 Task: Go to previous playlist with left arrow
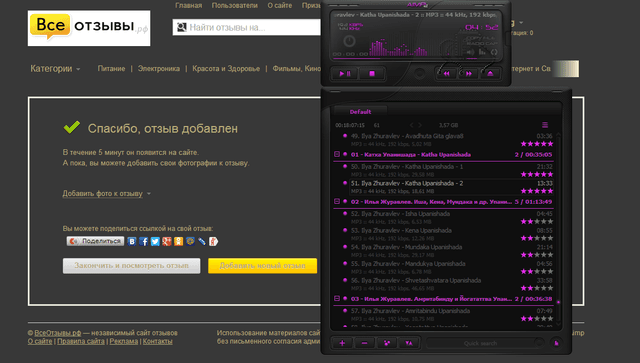411,125
